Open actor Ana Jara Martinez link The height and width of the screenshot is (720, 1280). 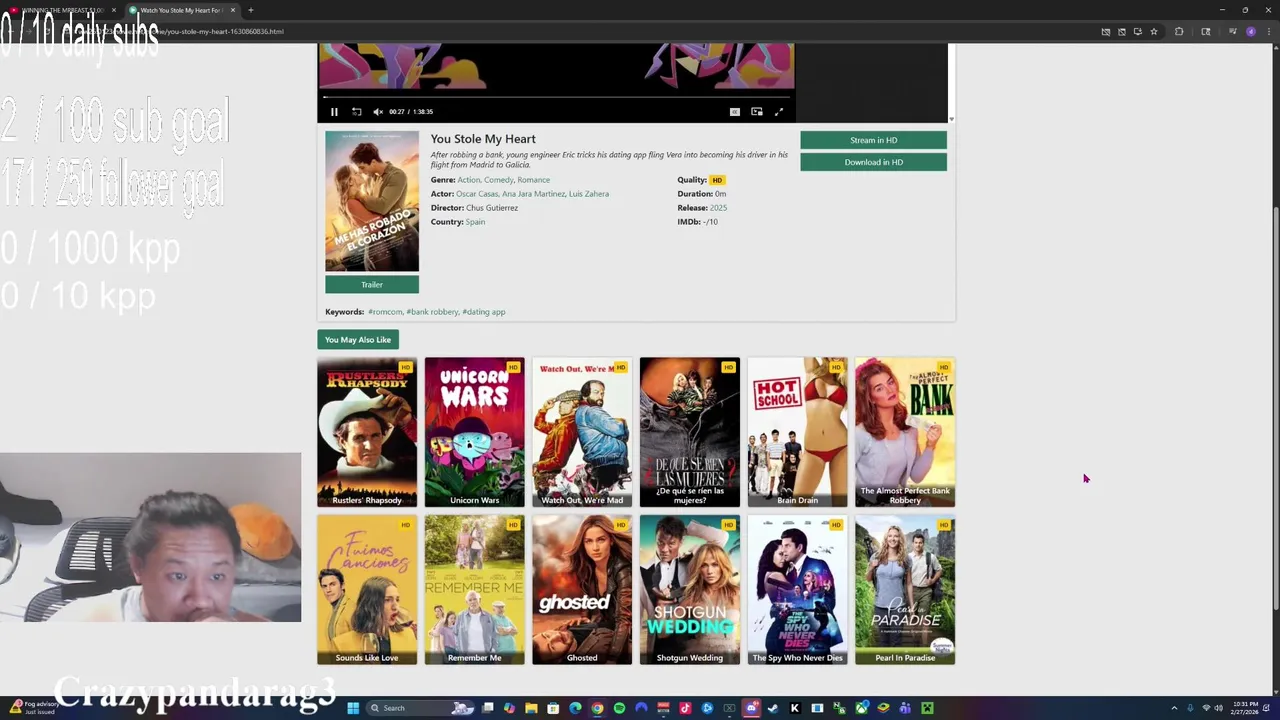(x=533, y=194)
